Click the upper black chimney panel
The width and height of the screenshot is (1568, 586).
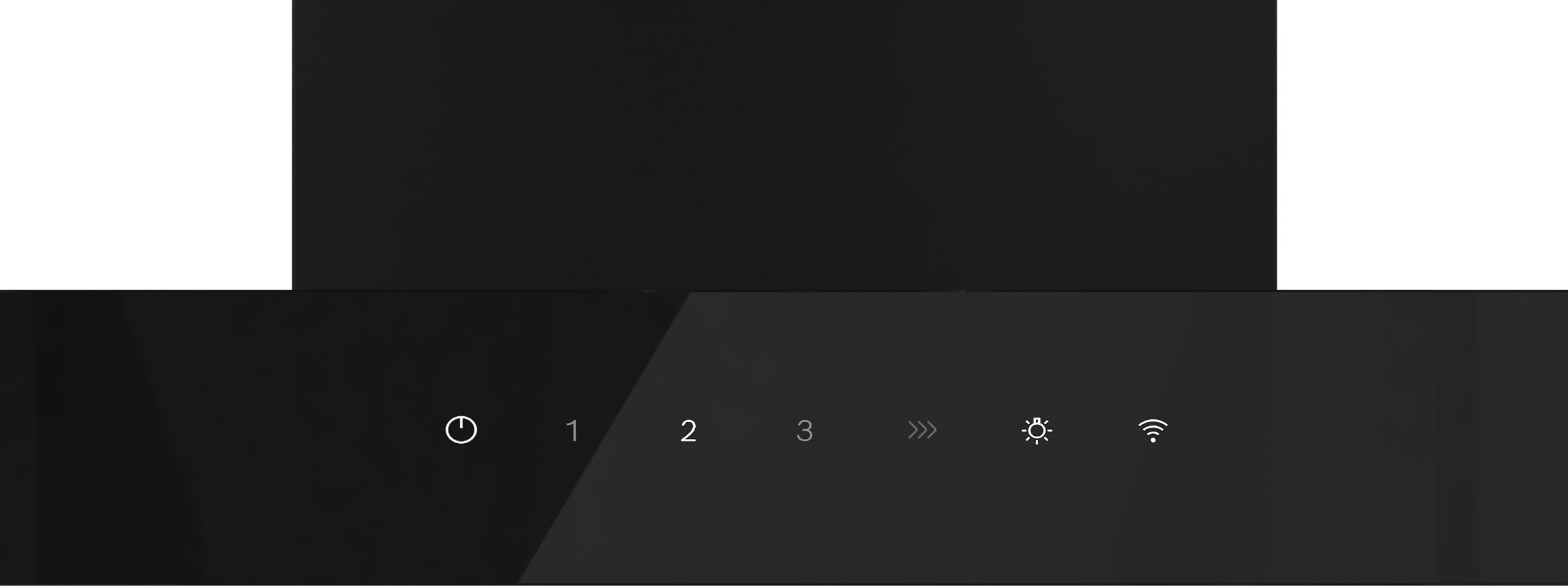pyautogui.click(x=784, y=145)
